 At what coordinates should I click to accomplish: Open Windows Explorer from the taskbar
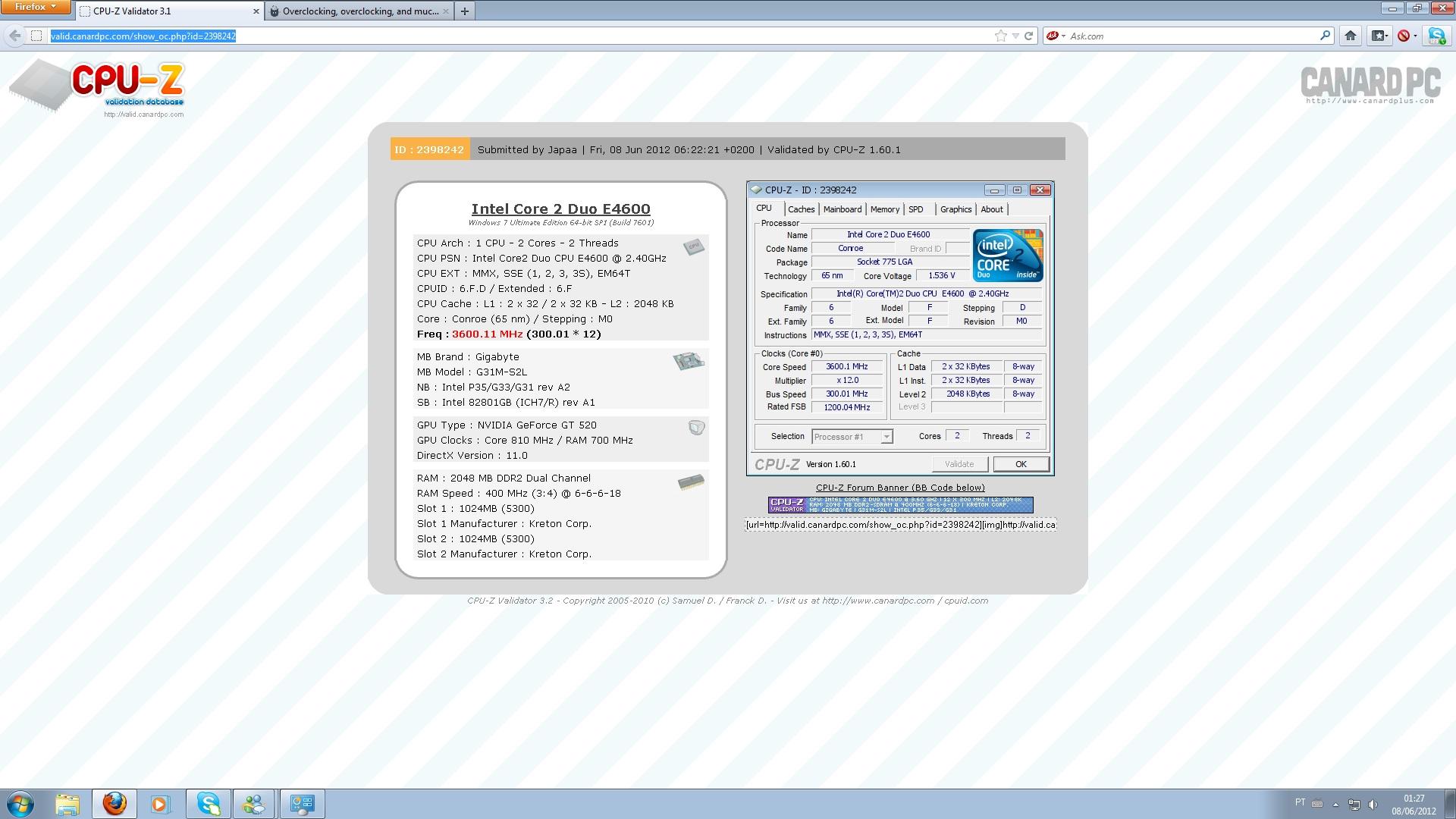click(67, 804)
